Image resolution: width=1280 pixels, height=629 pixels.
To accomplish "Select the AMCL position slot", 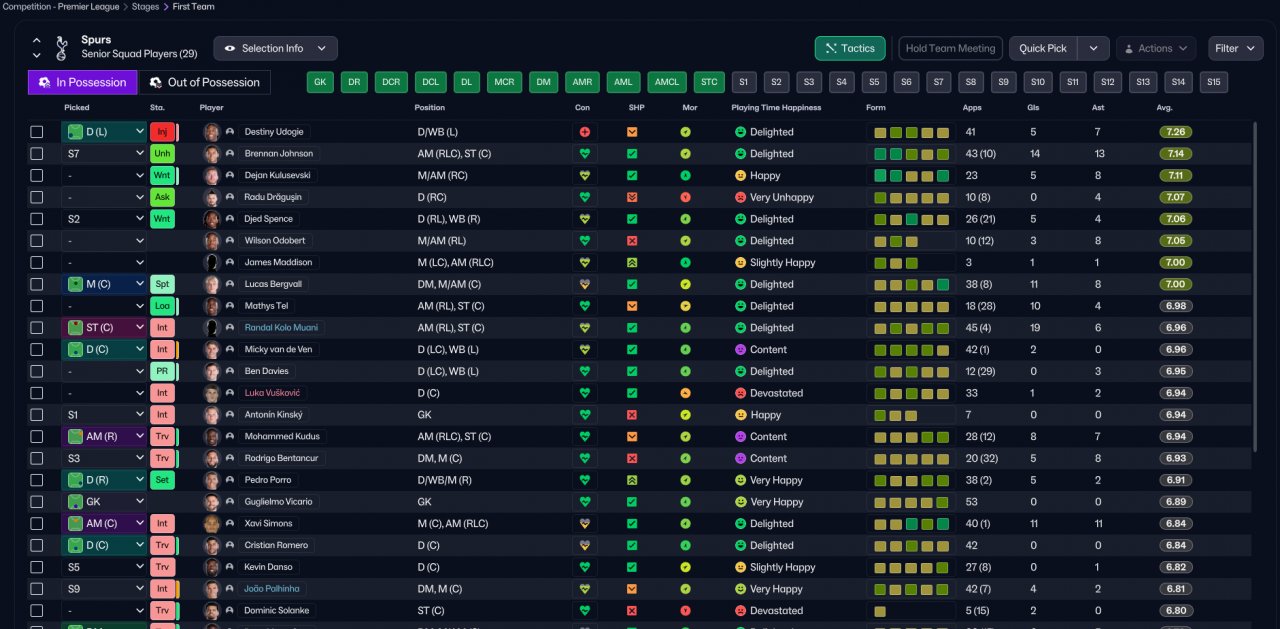I will click(667, 82).
